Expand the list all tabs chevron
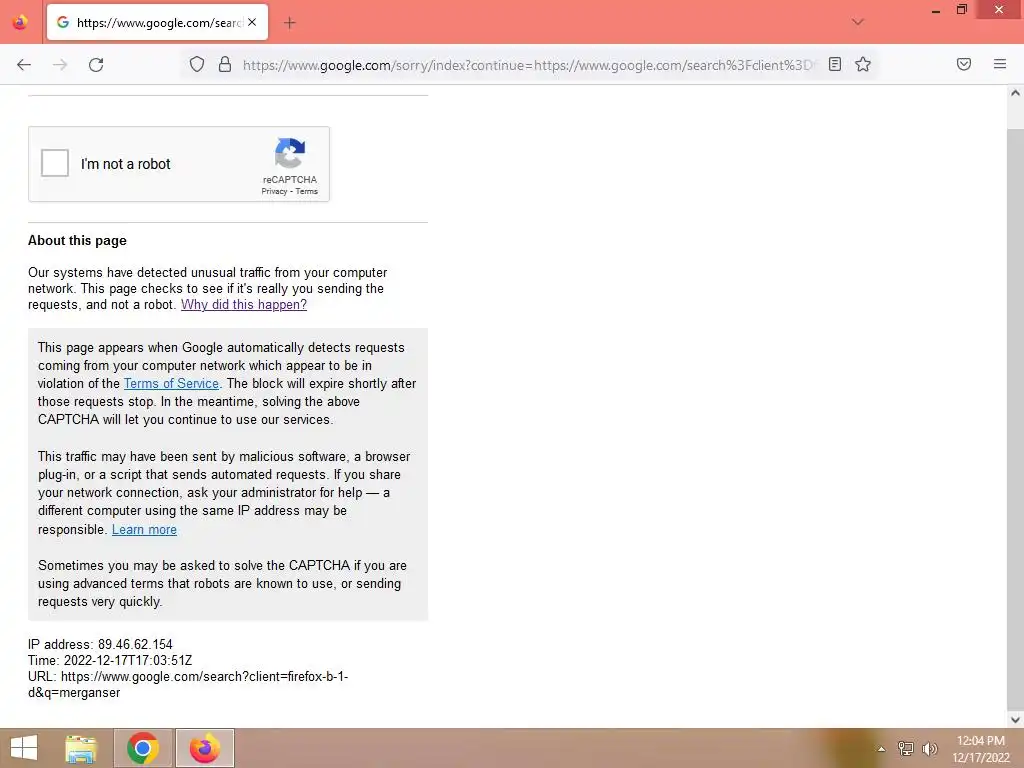The image size is (1024, 768). point(858,22)
